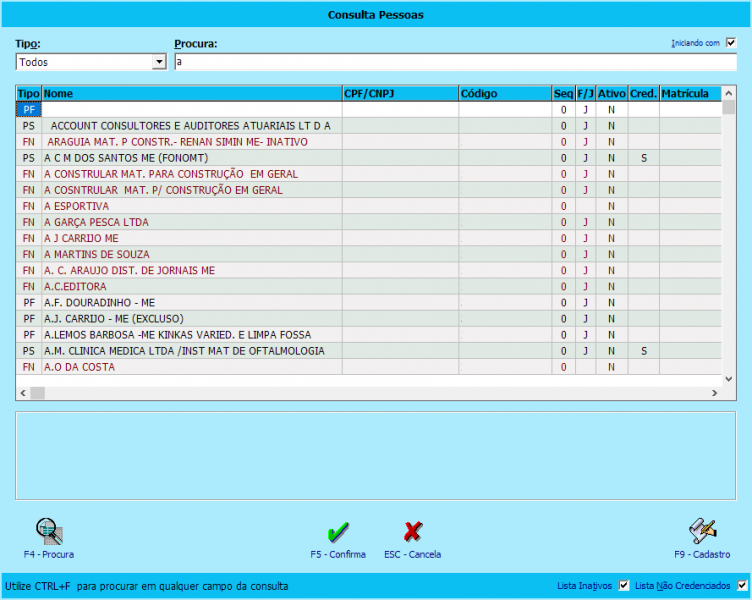
Task: Click the Matrícula column header
Action: (x=690, y=94)
